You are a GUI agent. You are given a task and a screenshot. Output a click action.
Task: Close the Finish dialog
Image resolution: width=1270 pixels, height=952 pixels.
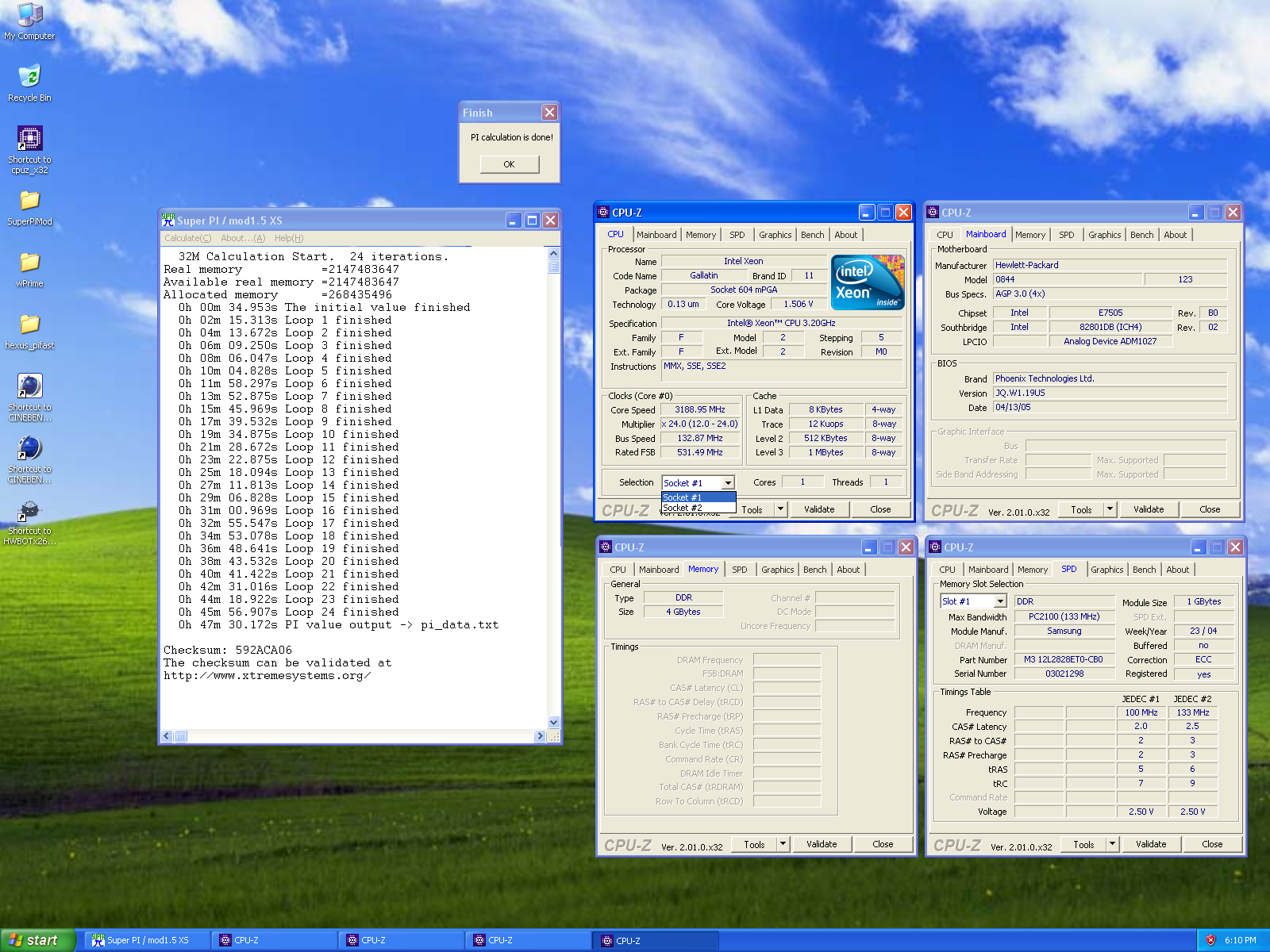[x=549, y=113]
